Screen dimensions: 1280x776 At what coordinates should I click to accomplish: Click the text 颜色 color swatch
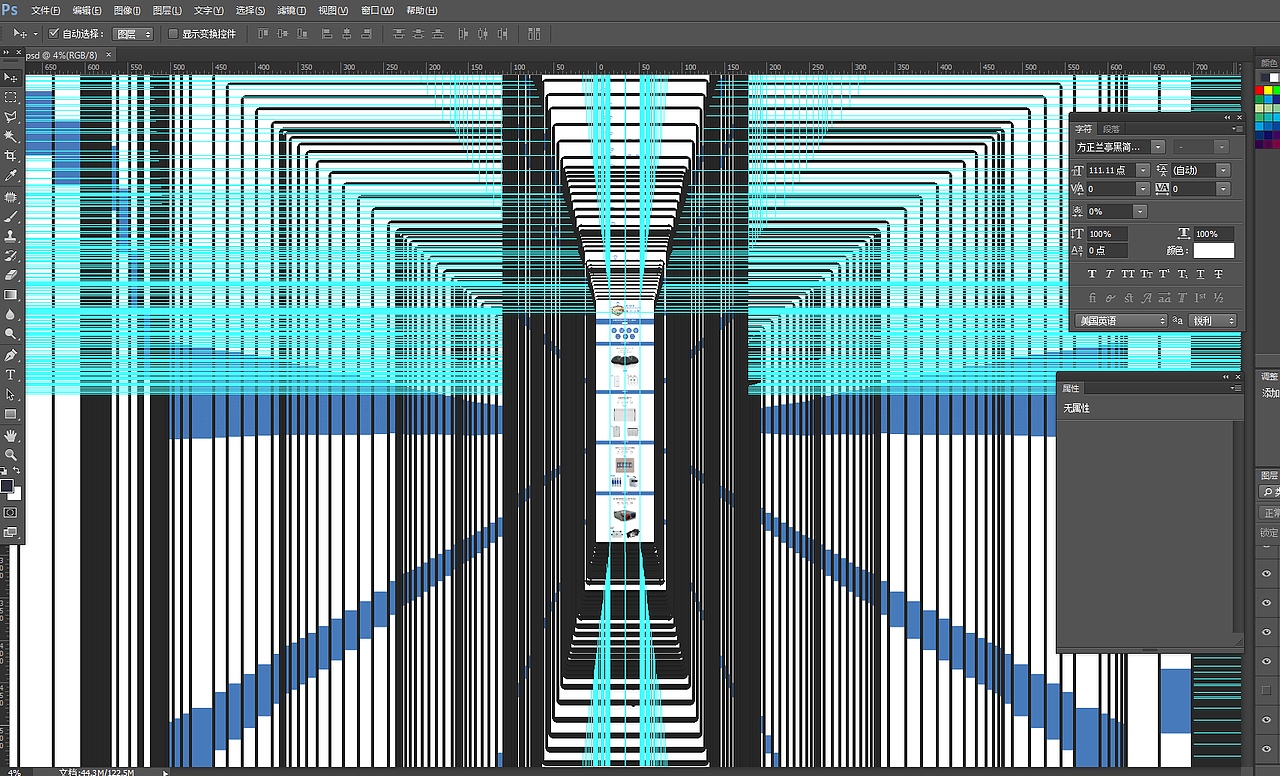pos(1214,250)
